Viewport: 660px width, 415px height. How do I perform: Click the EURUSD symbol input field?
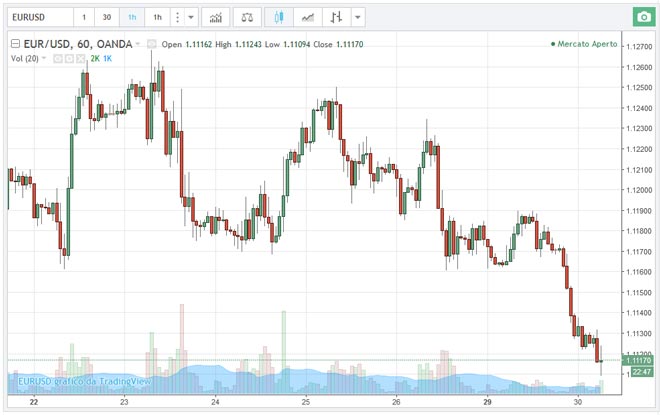(38, 18)
